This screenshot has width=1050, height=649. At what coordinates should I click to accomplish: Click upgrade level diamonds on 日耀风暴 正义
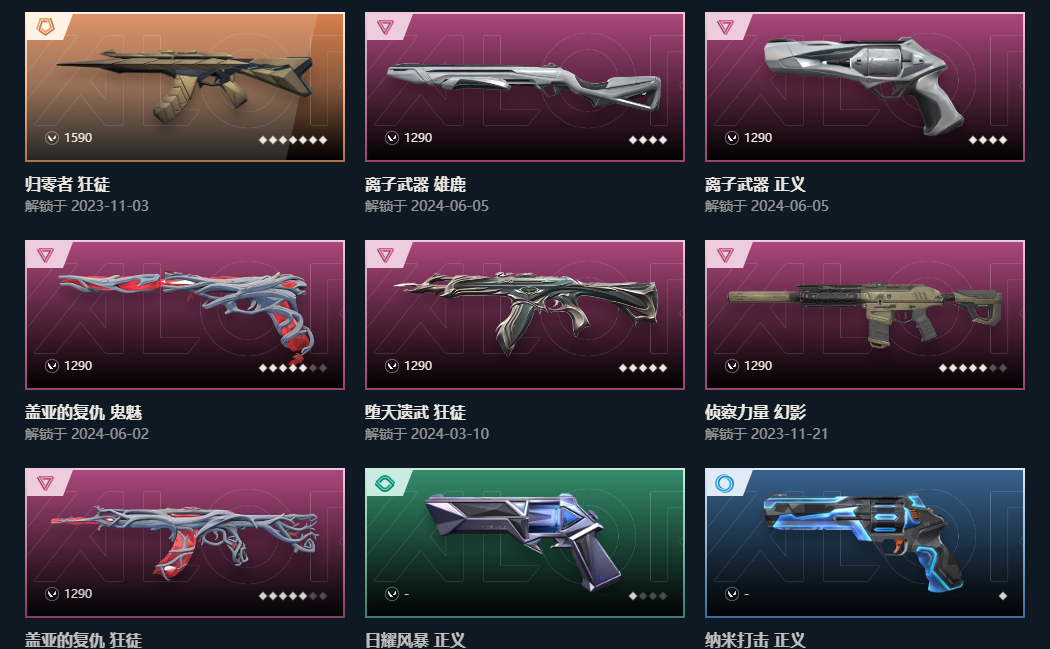tap(648, 595)
